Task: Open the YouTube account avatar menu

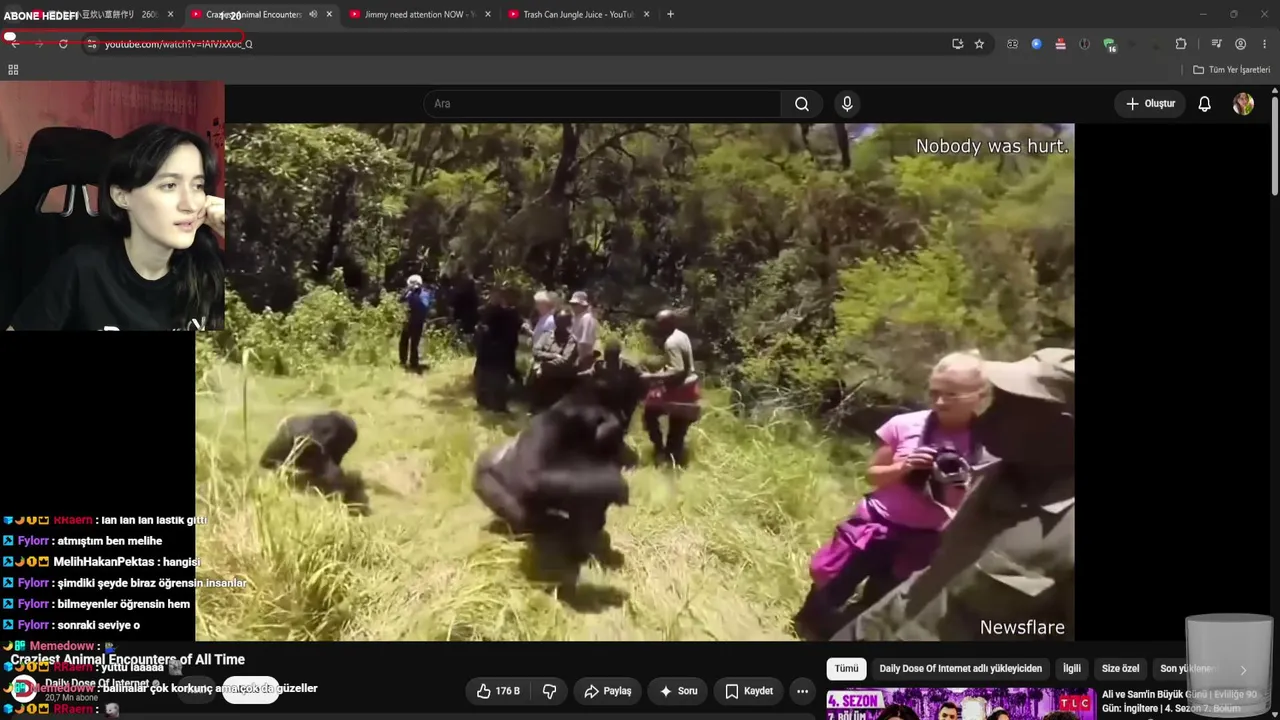Action: click(1243, 104)
